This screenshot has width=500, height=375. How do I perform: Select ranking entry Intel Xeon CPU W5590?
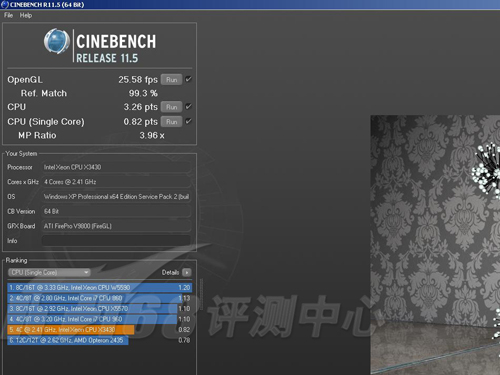99,287
